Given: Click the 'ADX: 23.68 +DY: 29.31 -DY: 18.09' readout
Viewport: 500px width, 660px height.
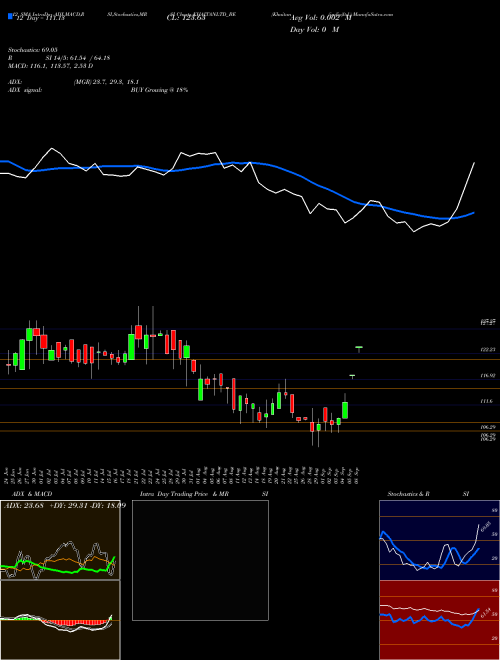Looking at the screenshot, I should [x=65, y=505].
